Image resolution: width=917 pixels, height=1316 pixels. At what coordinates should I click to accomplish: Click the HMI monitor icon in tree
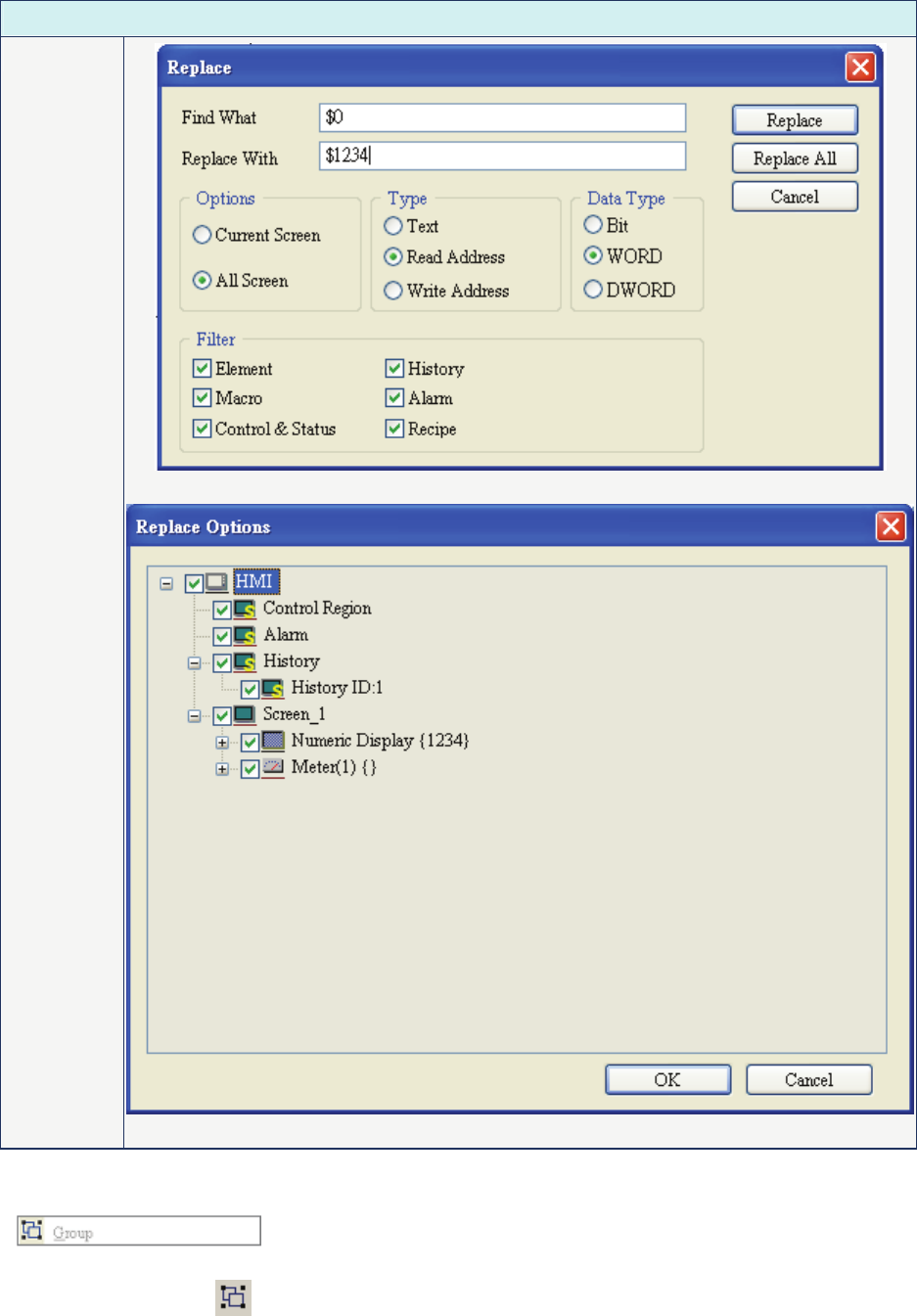[216, 582]
